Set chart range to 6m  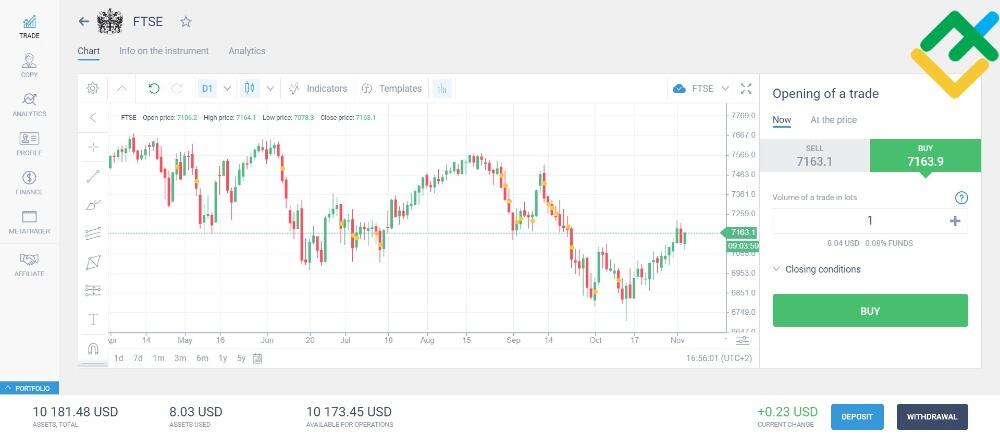coord(202,359)
